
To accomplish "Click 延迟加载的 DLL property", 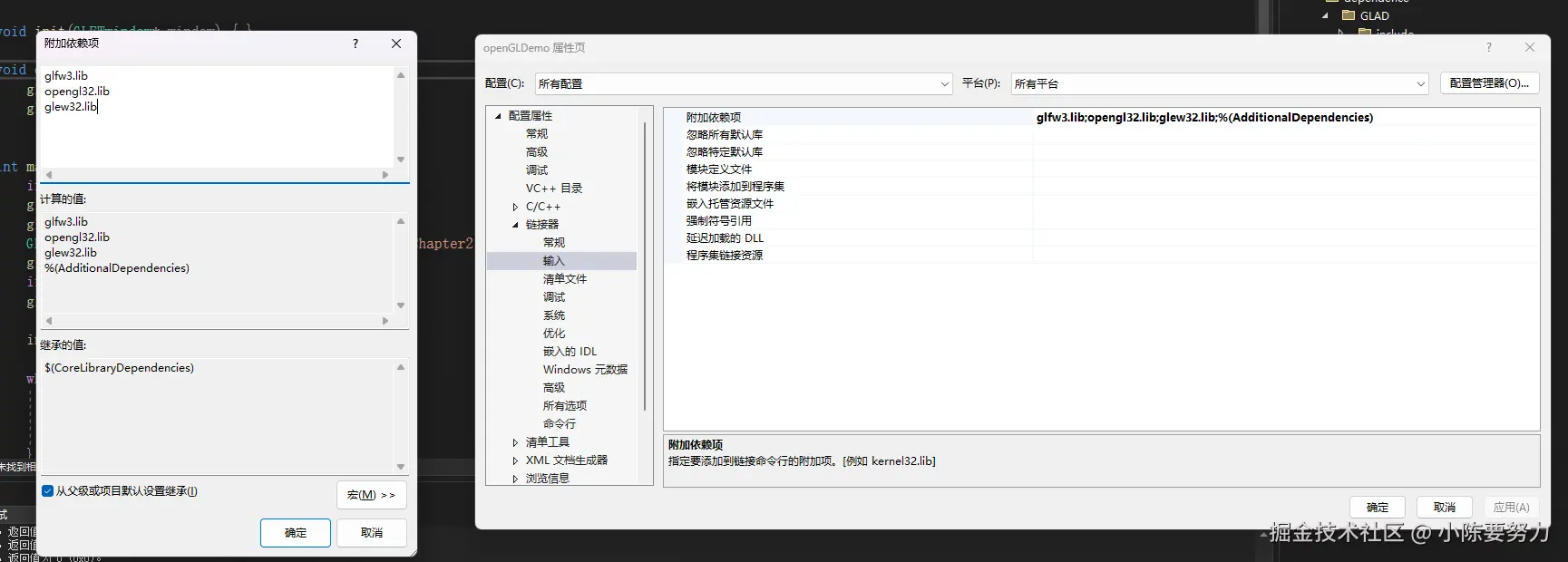I will point(725,237).
